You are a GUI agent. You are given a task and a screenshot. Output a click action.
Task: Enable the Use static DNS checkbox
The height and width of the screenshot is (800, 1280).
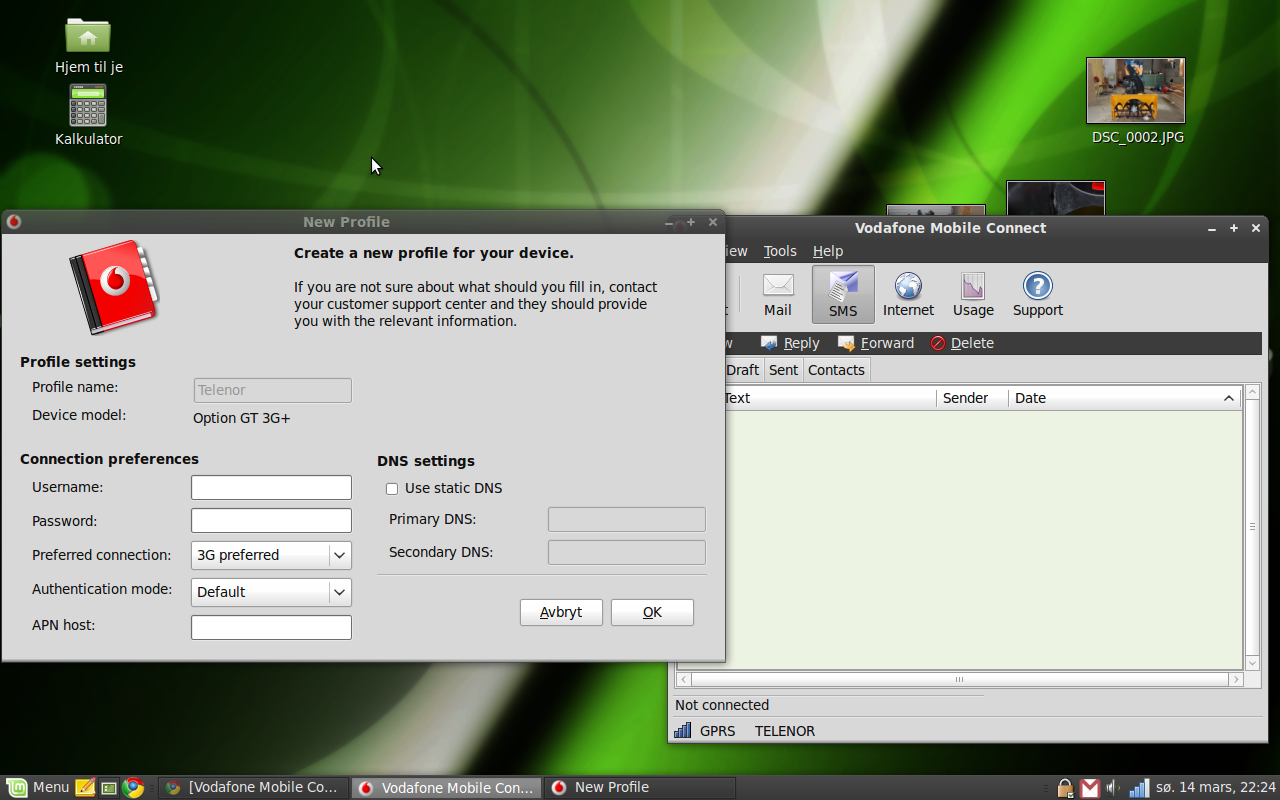pyautogui.click(x=392, y=489)
